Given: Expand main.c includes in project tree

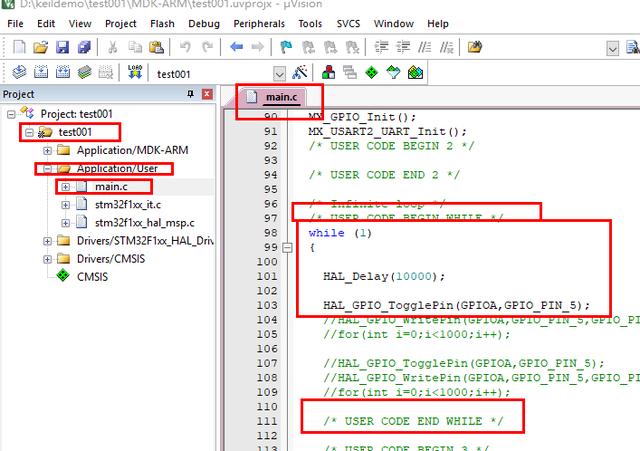Looking at the screenshot, I should point(65,187).
